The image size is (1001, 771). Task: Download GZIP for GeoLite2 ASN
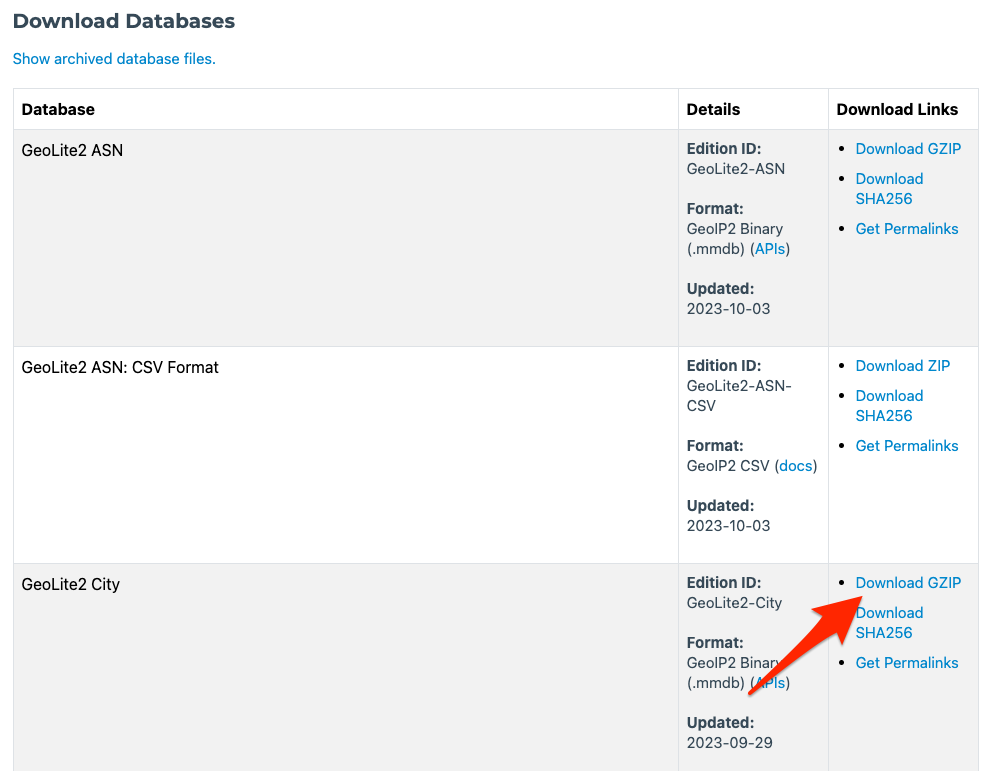908,149
